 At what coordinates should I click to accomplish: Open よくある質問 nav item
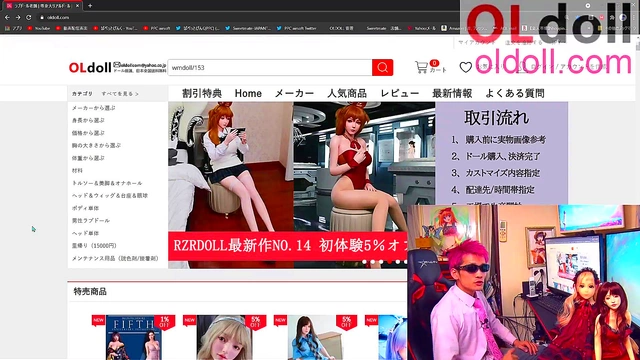[515, 93]
